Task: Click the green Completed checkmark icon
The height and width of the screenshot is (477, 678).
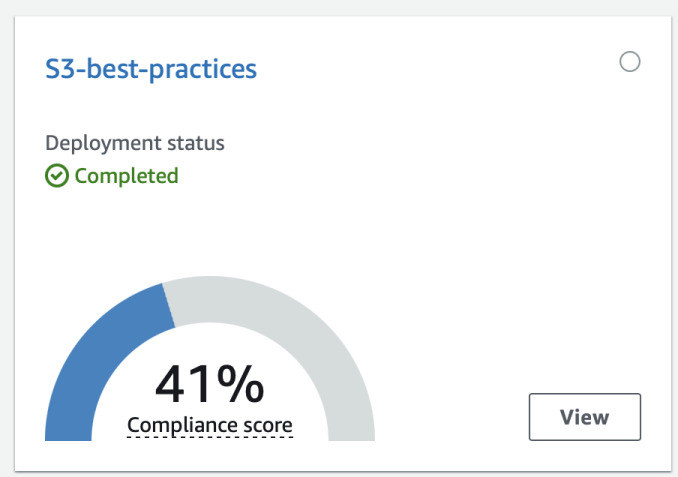Action: point(58,177)
